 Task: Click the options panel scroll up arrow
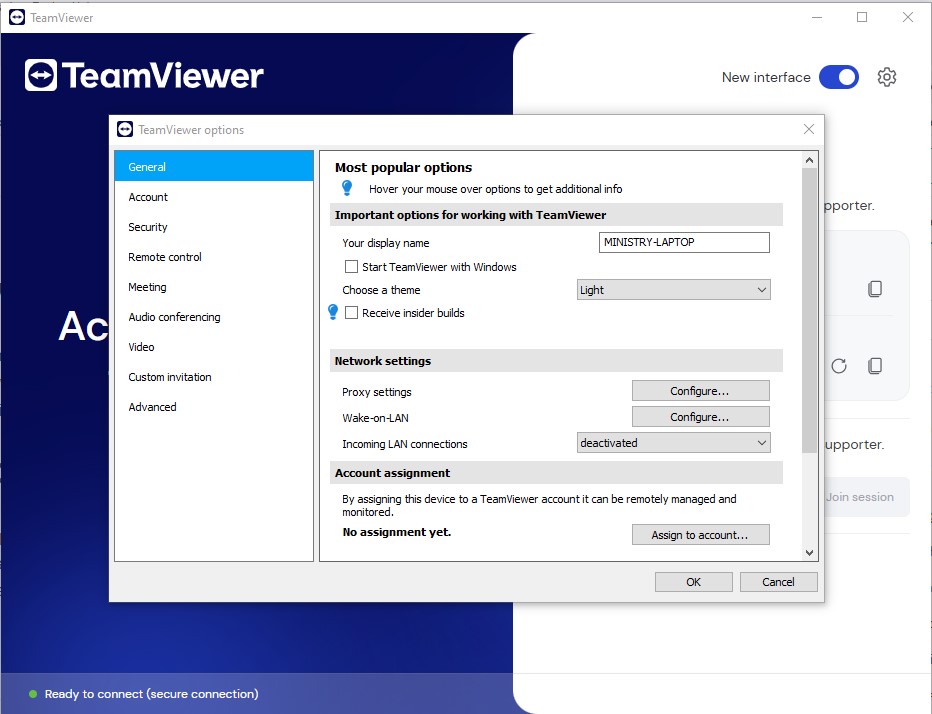pos(809,160)
